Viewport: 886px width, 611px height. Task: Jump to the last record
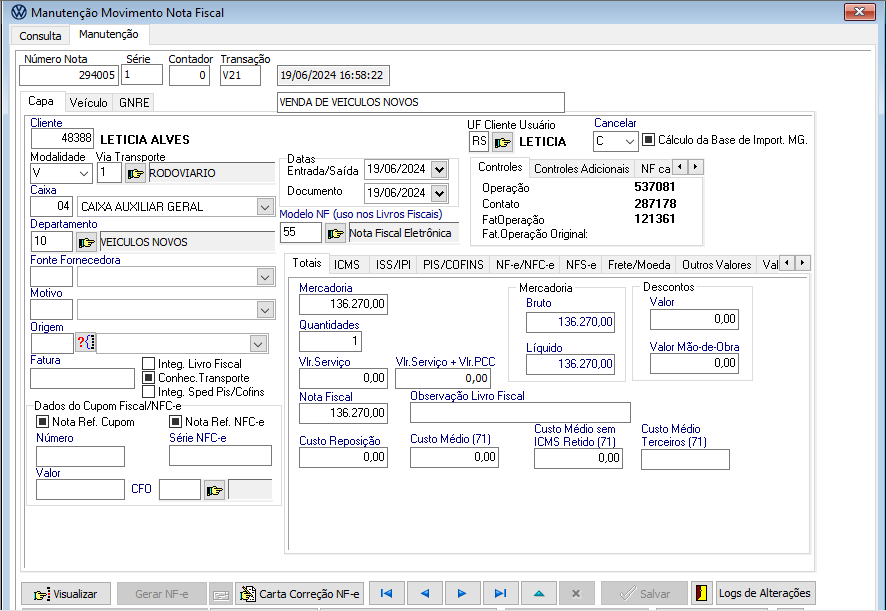pos(500,593)
